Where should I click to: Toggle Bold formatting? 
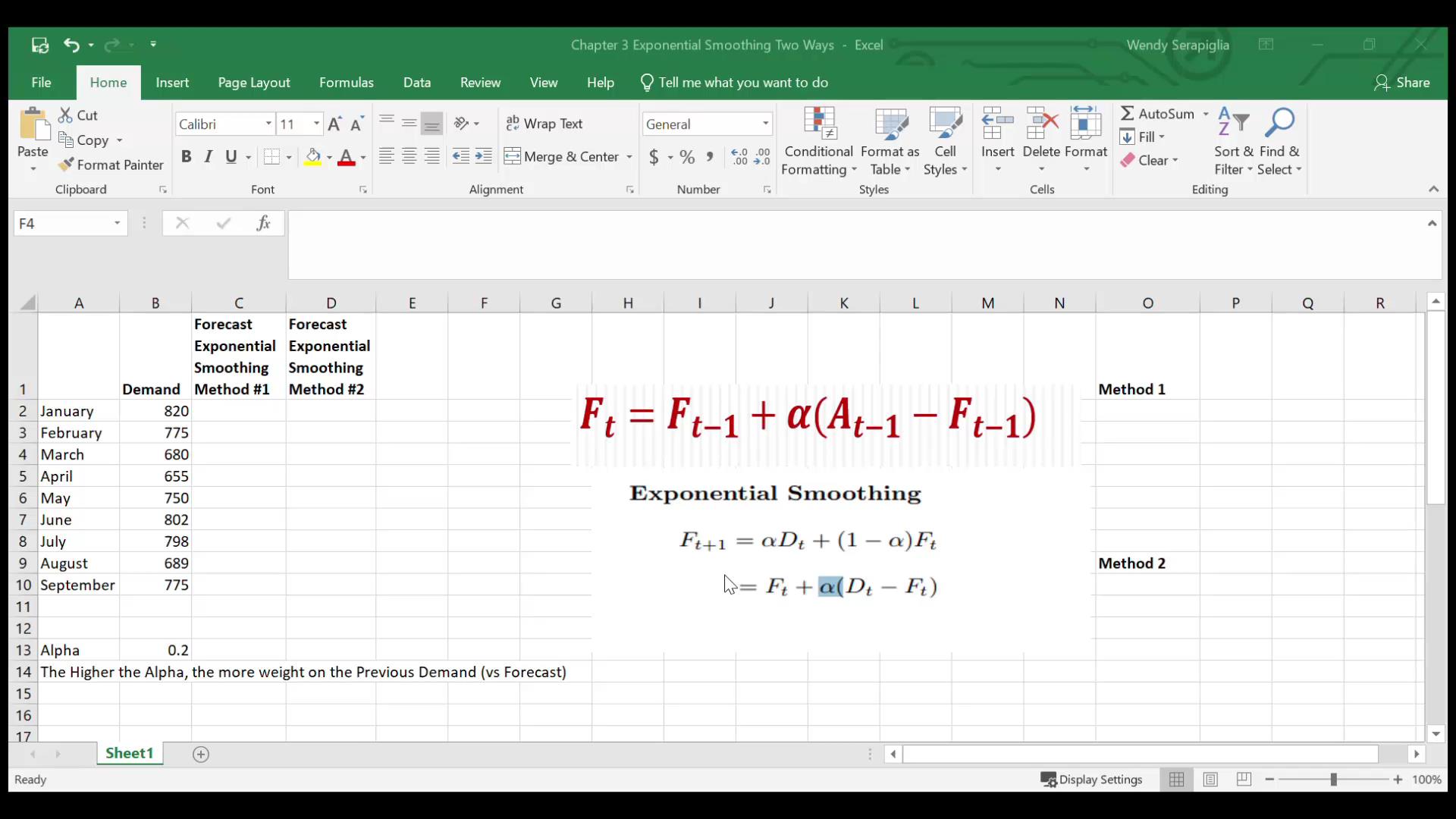tap(186, 157)
